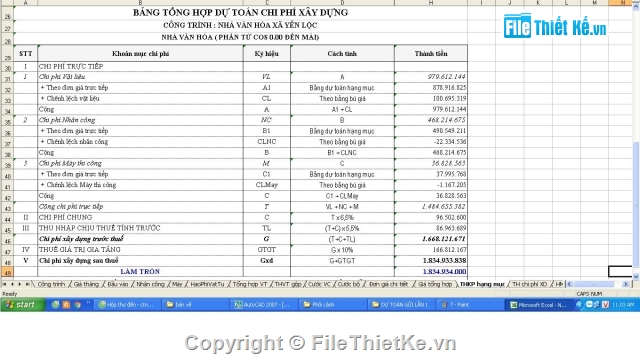
Task: Open 'Hộp thư đến' browser taskbar item
Action: click(x=127, y=305)
